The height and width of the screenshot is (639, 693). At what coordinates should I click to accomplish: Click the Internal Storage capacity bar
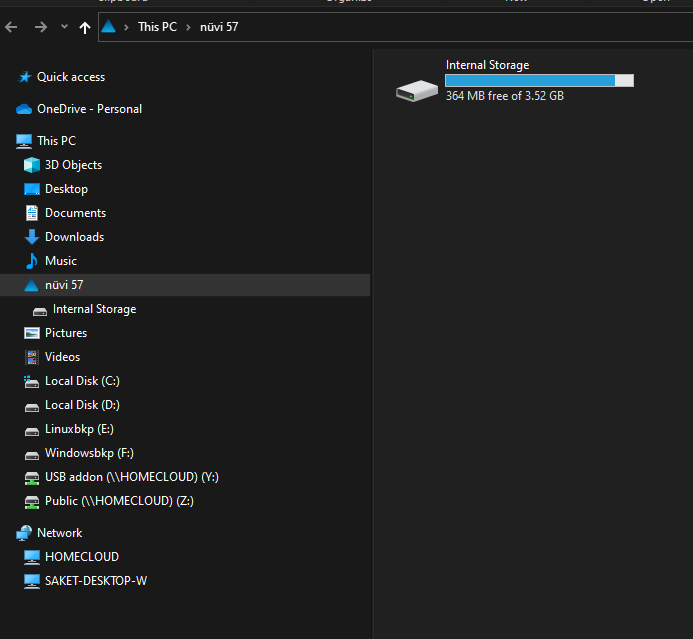tap(539, 80)
